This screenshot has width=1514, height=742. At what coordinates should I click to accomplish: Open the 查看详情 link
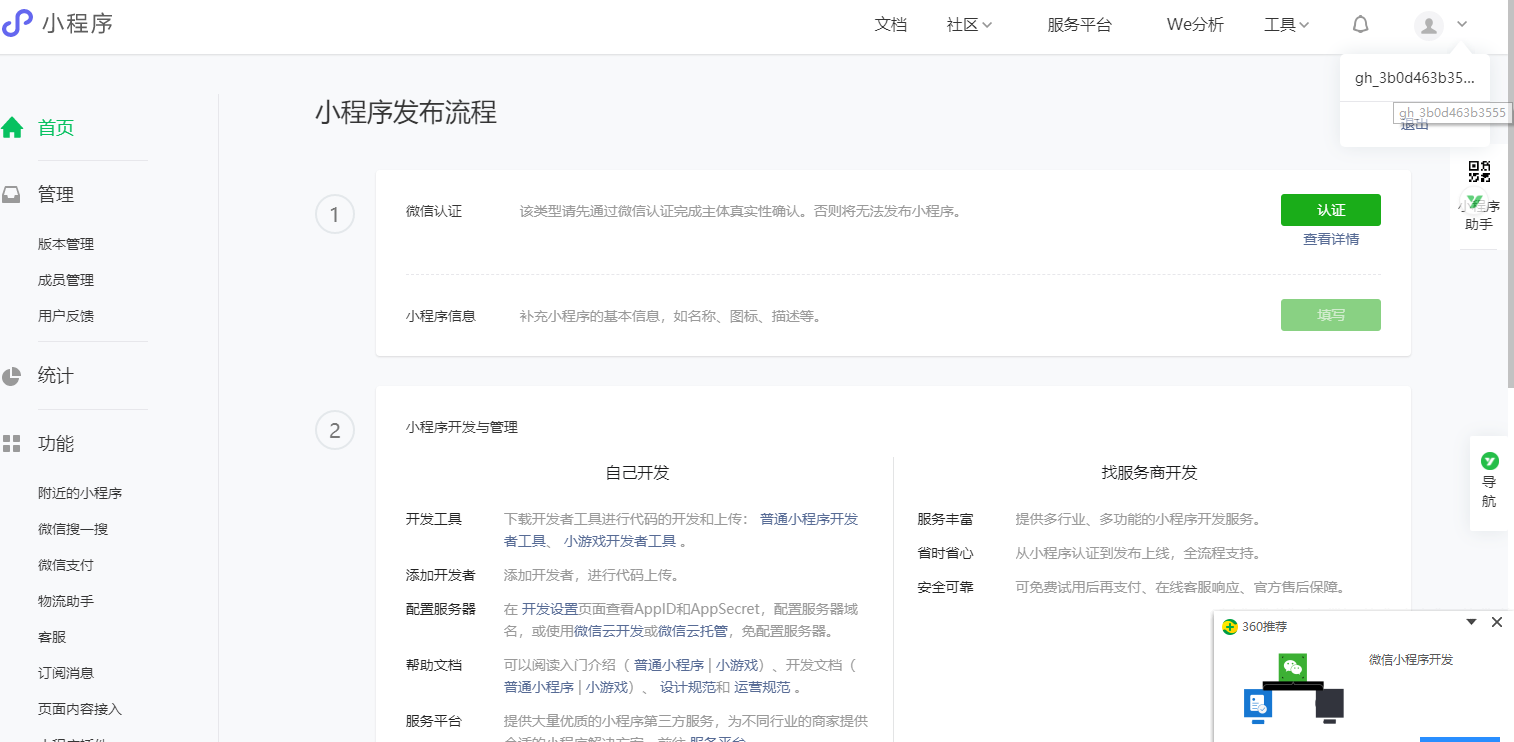[1331, 240]
